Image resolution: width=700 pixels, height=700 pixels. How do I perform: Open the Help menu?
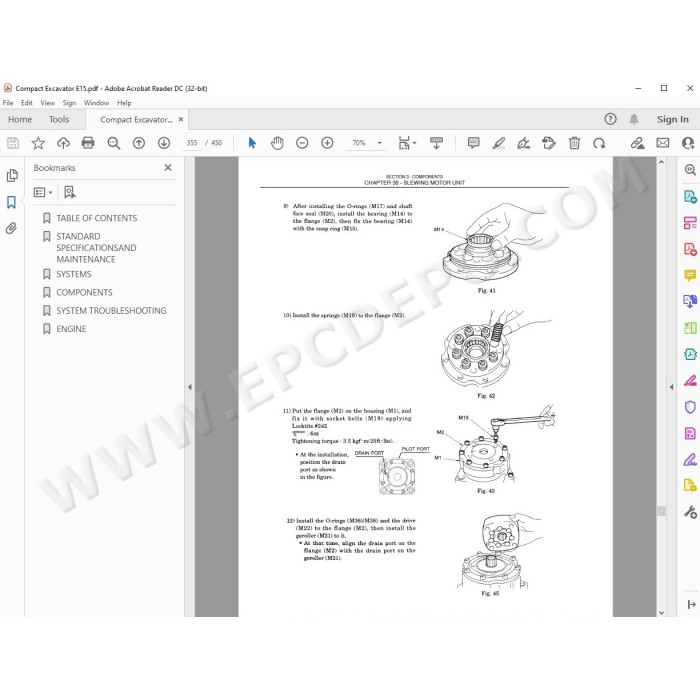pyautogui.click(x=124, y=103)
